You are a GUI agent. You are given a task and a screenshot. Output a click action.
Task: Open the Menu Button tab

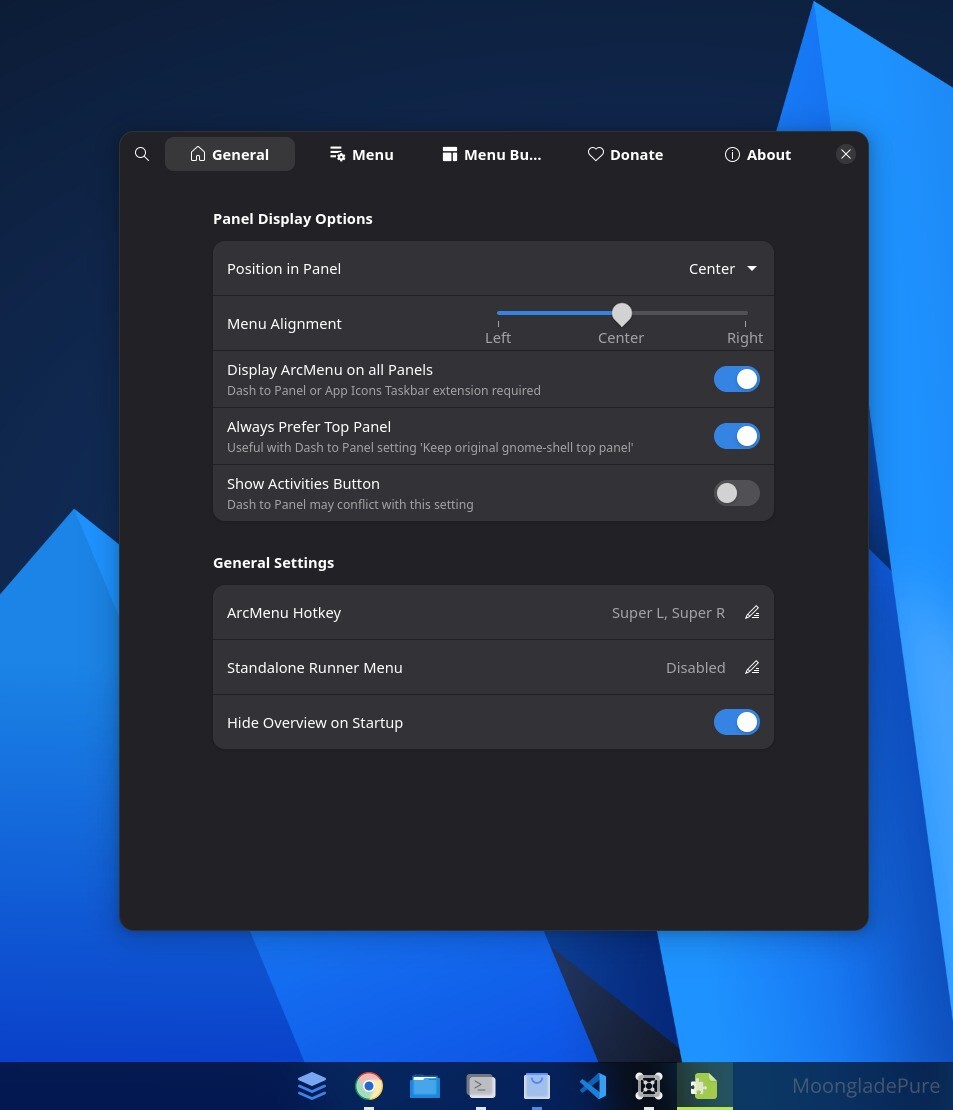point(492,154)
